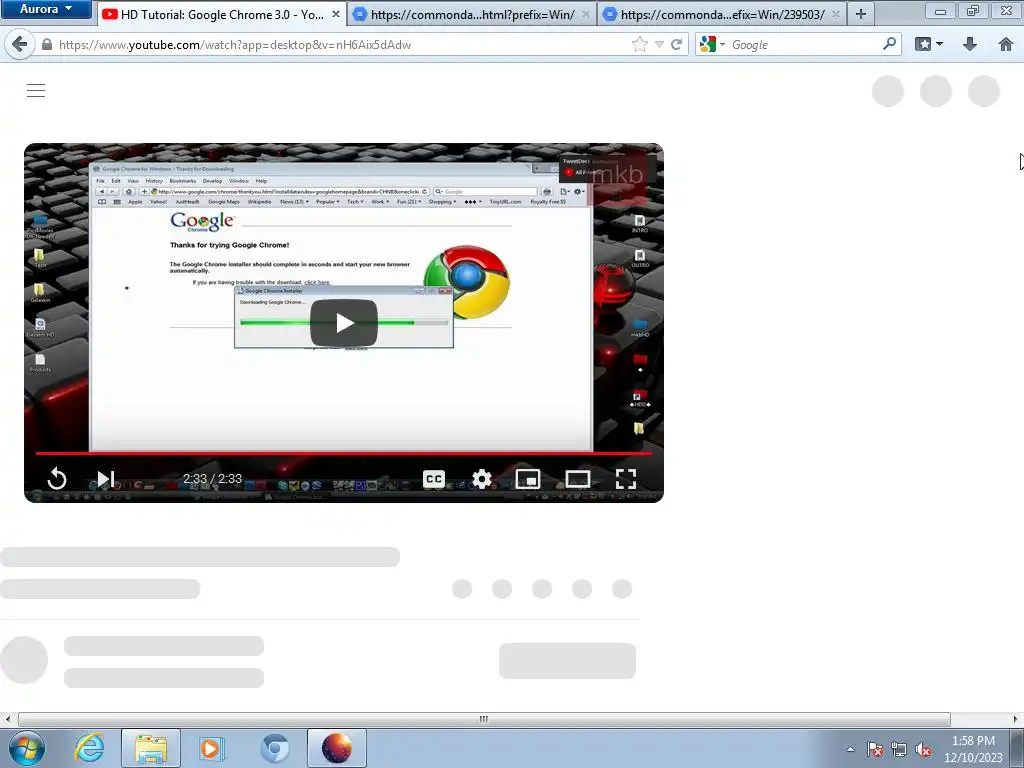This screenshot has height=768, width=1024.
Task: Close the Win/239503/ tab
Action: (x=835, y=14)
